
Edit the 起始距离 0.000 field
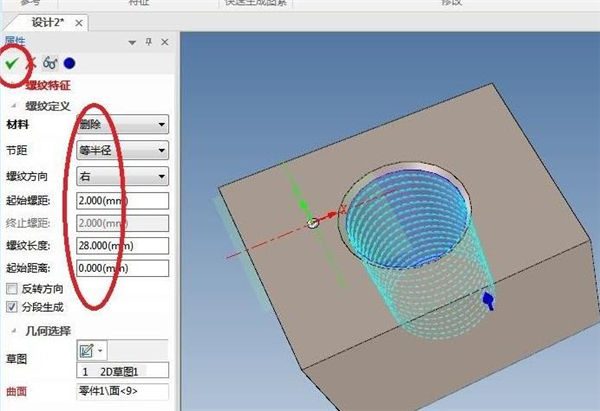pyautogui.click(x=122, y=268)
